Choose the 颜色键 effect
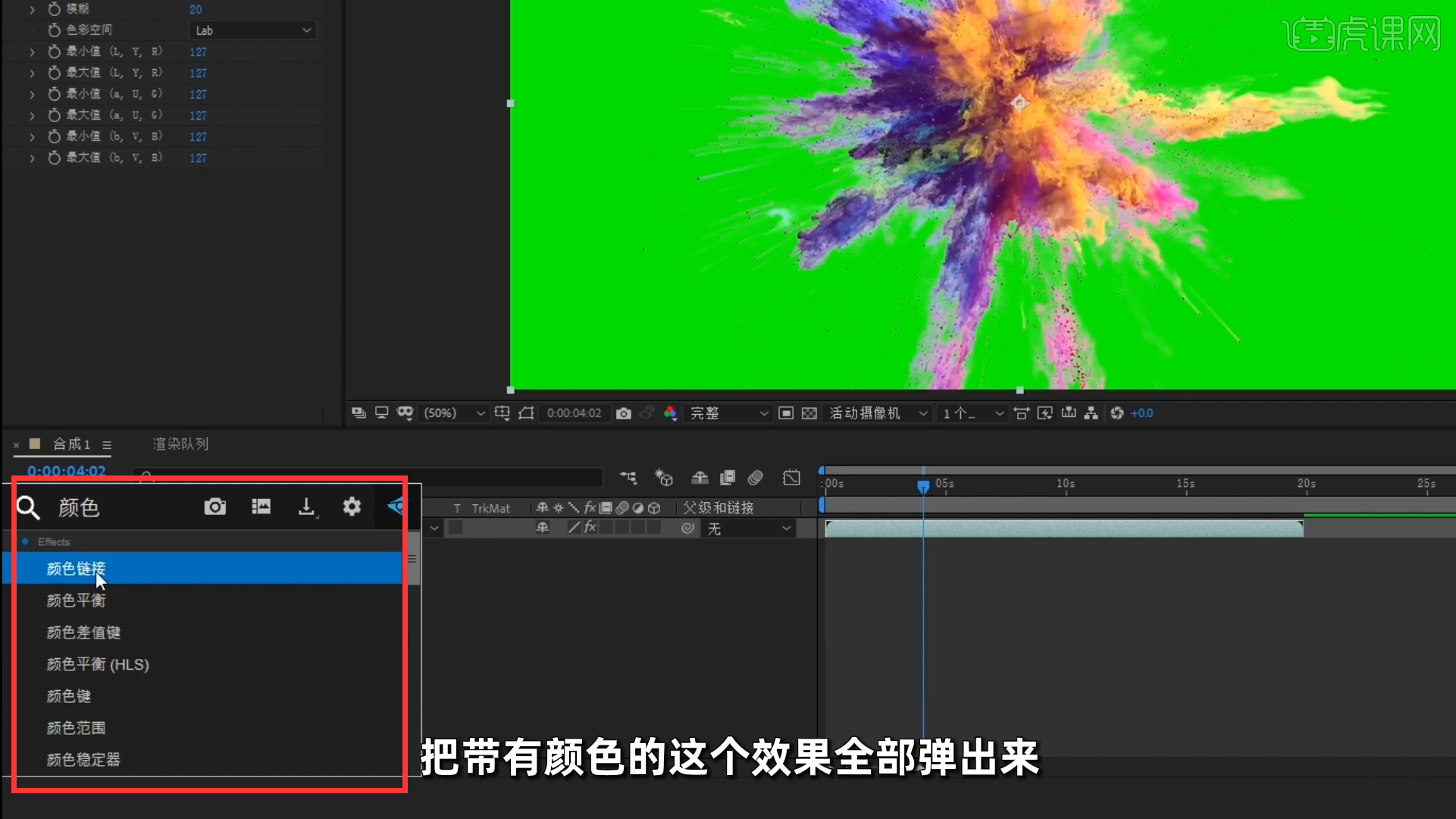 68,696
